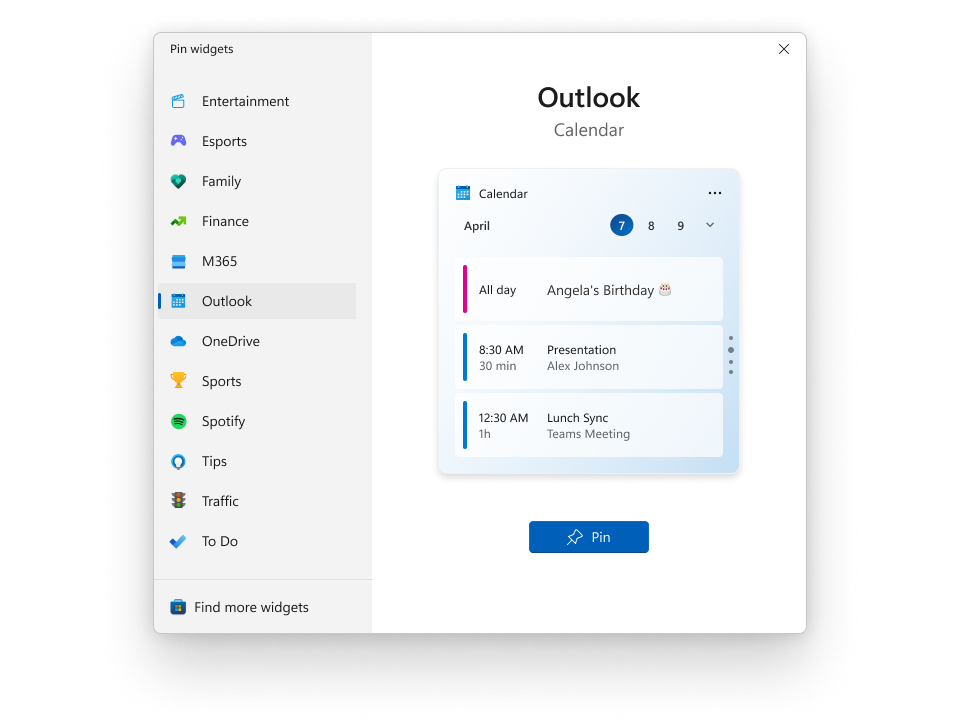
Task: Click the To Do checkmark icon
Action: coord(178,541)
